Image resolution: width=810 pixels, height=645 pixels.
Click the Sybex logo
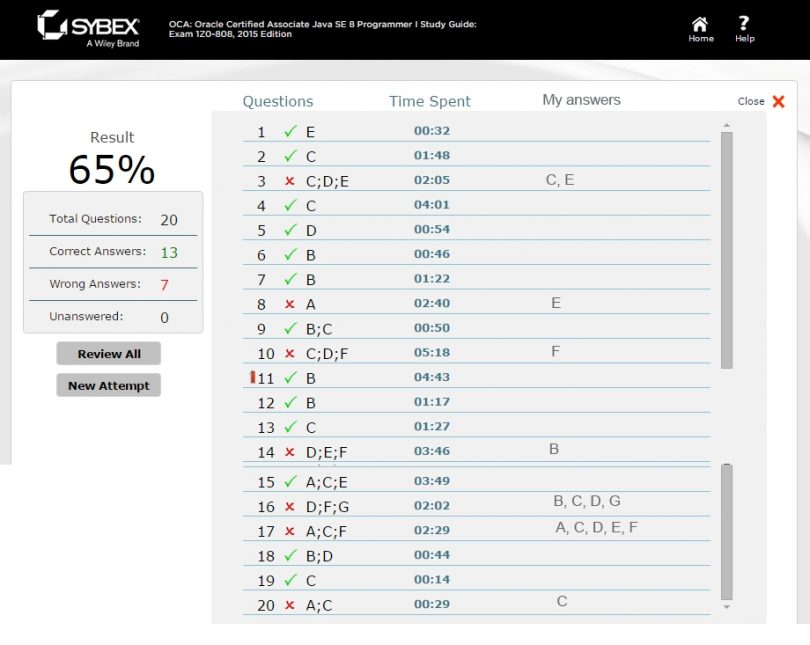coord(88,28)
